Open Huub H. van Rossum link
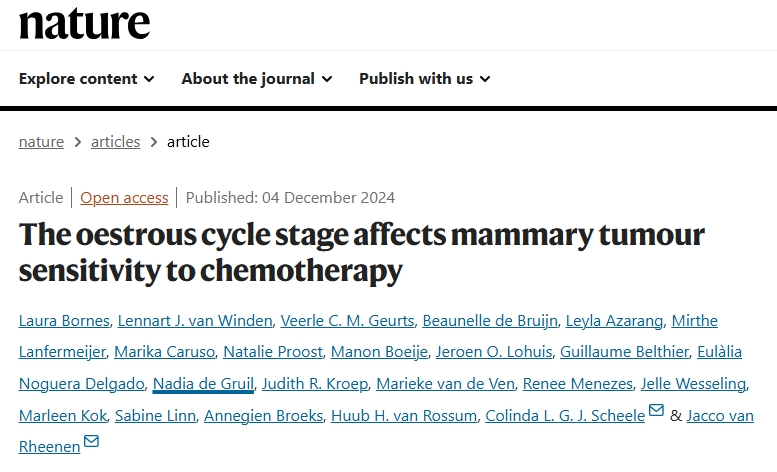The height and width of the screenshot is (472, 777). (408, 416)
